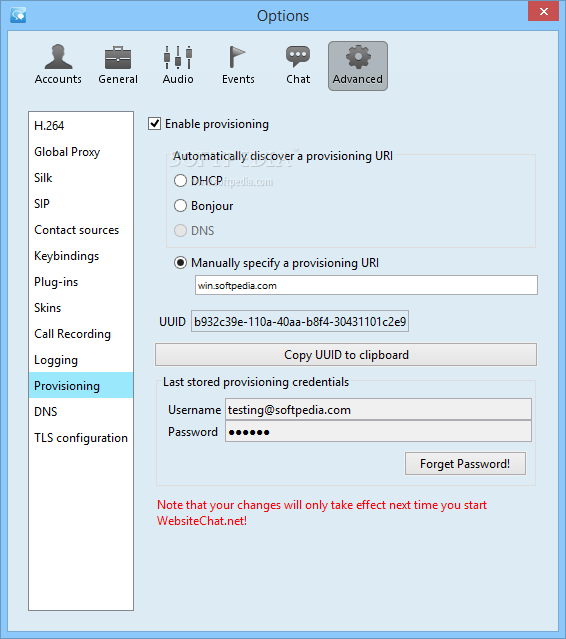Open Skins section
This screenshot has width=566, height=639.
pos(81,308)
